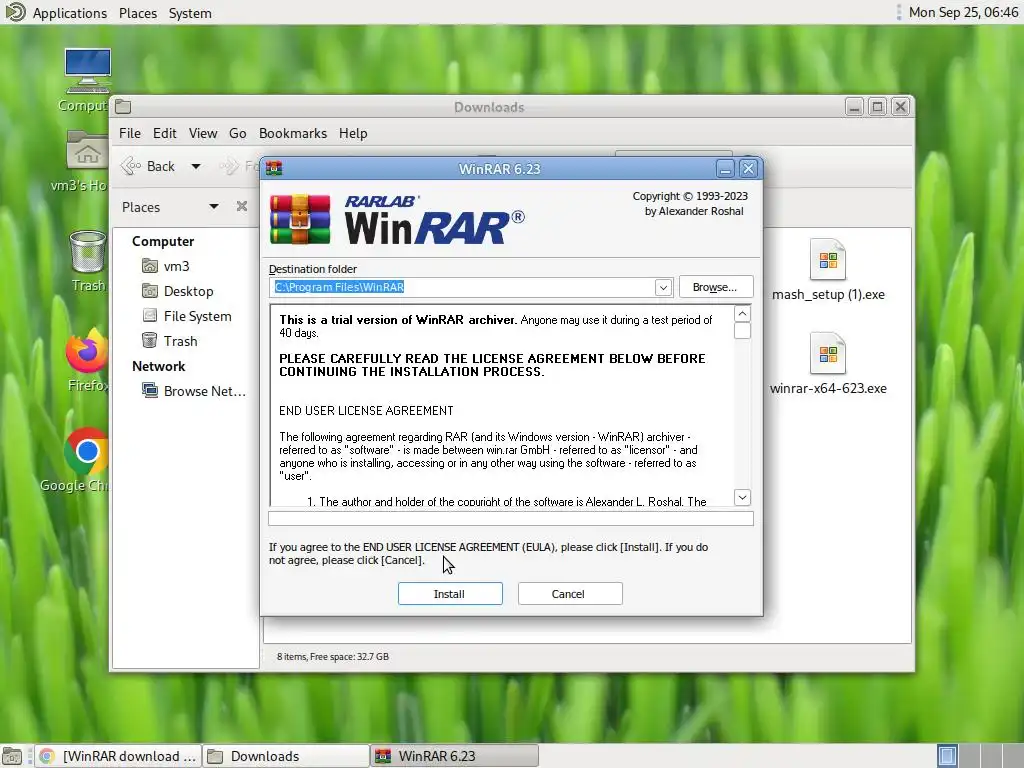Click the distribution logo in top panel
The width and height of the screenshot is (1024, 768).
click(x=14, y=12)
